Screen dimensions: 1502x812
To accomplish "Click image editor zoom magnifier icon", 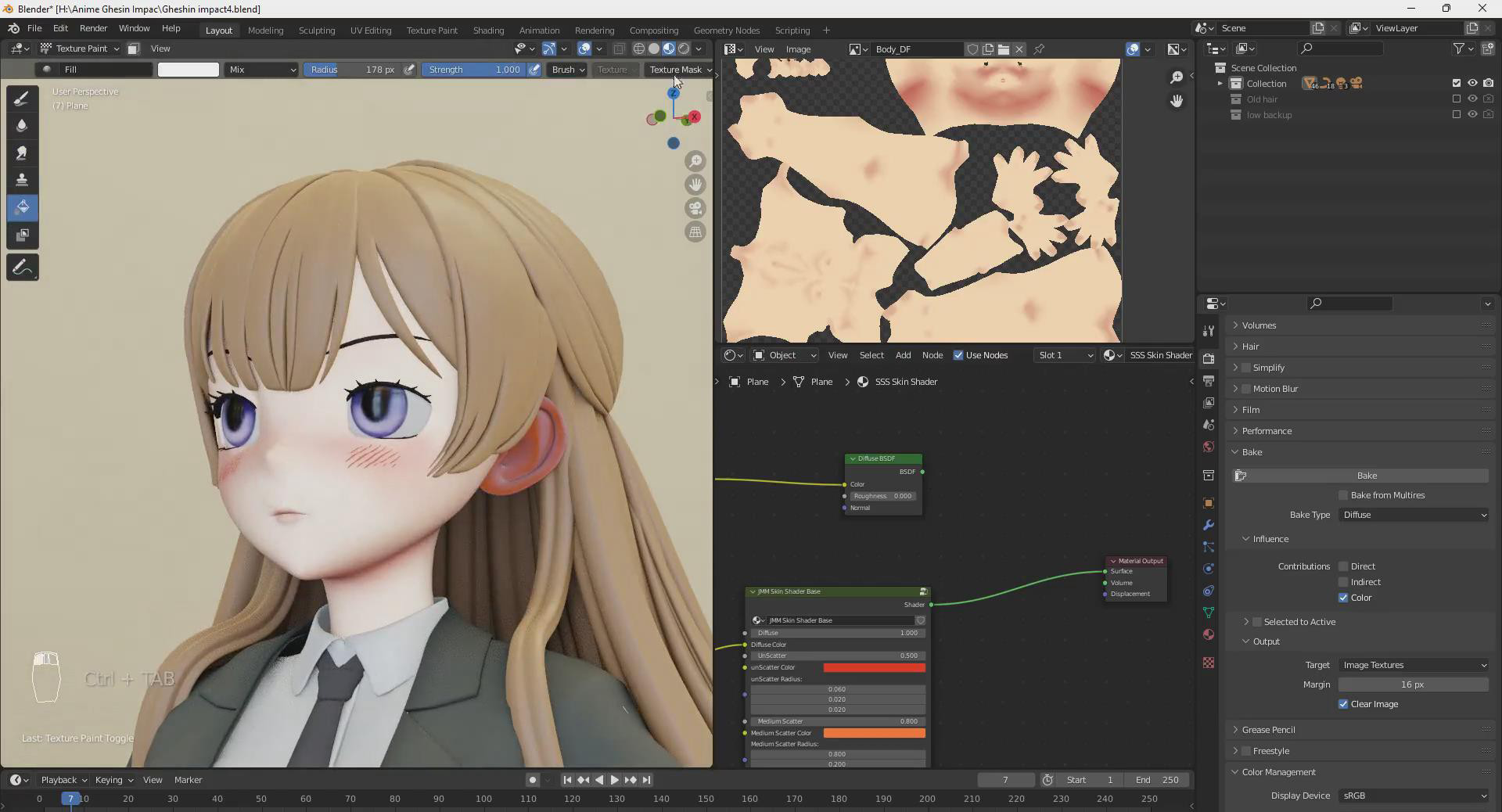I will tap(1177, 77).
